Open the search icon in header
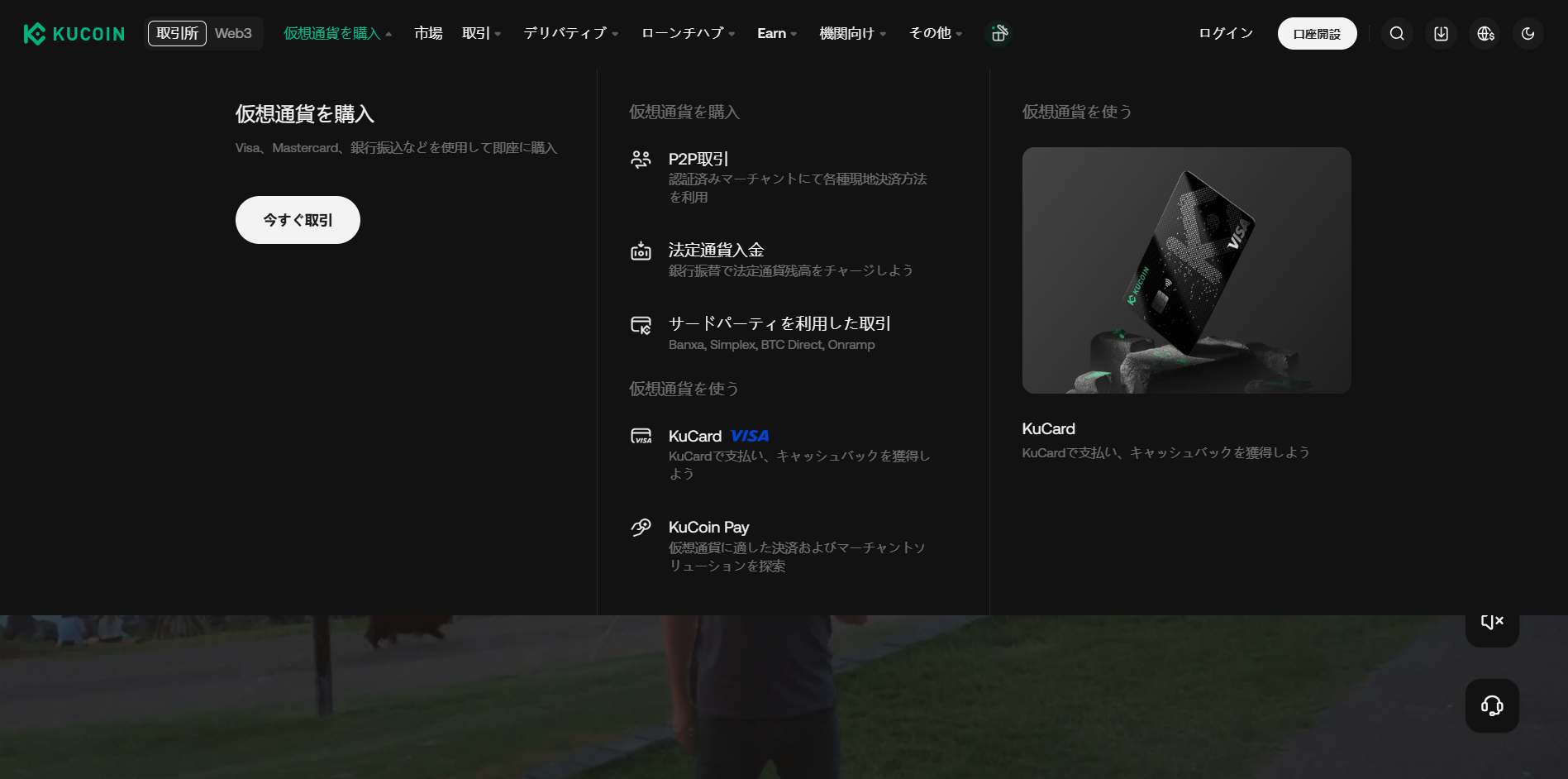Viewport: 1568px width, 779px height. 1397,33
